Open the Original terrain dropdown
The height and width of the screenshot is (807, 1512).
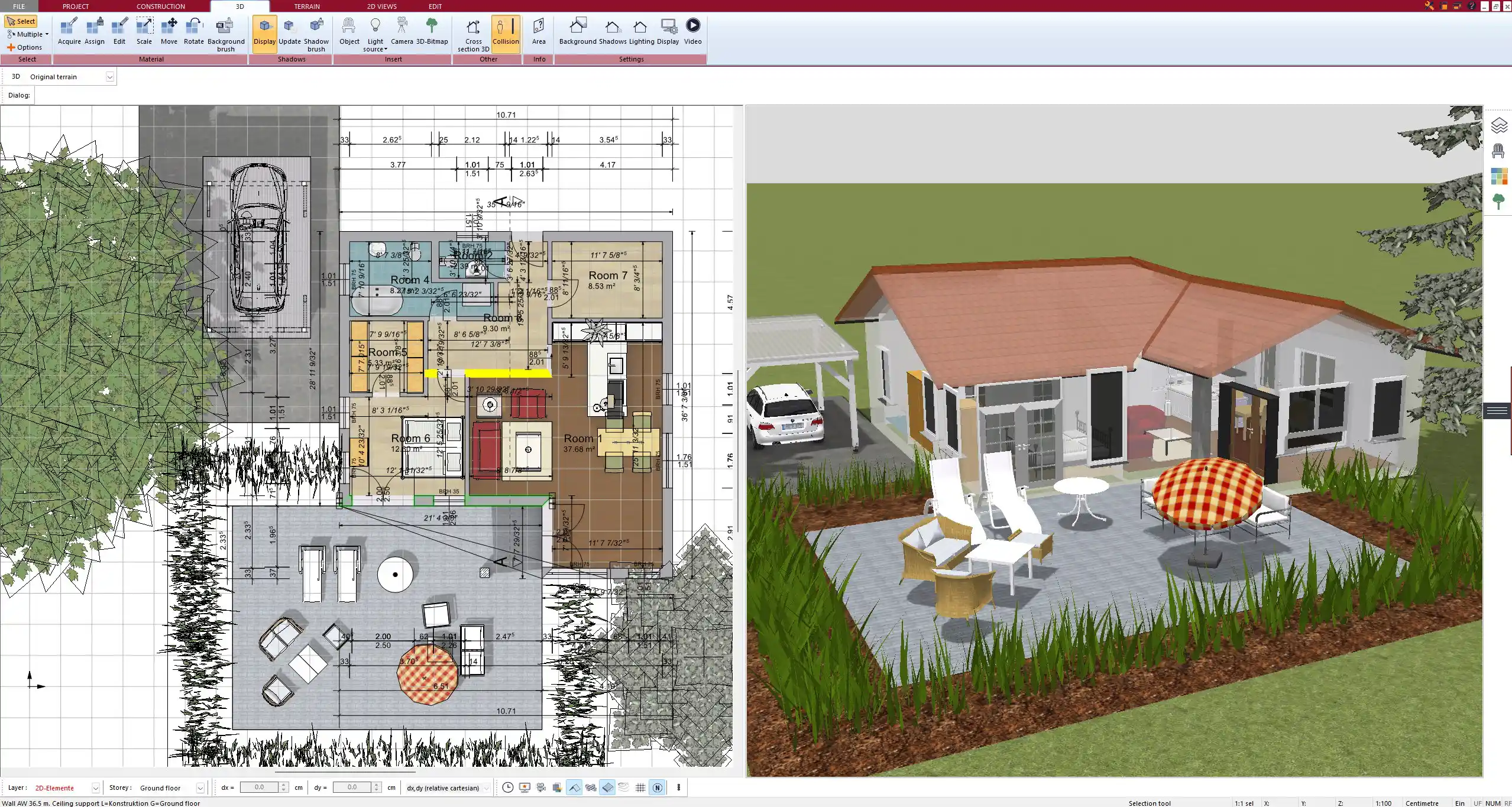pyautogui.click(x=110, y=76)
